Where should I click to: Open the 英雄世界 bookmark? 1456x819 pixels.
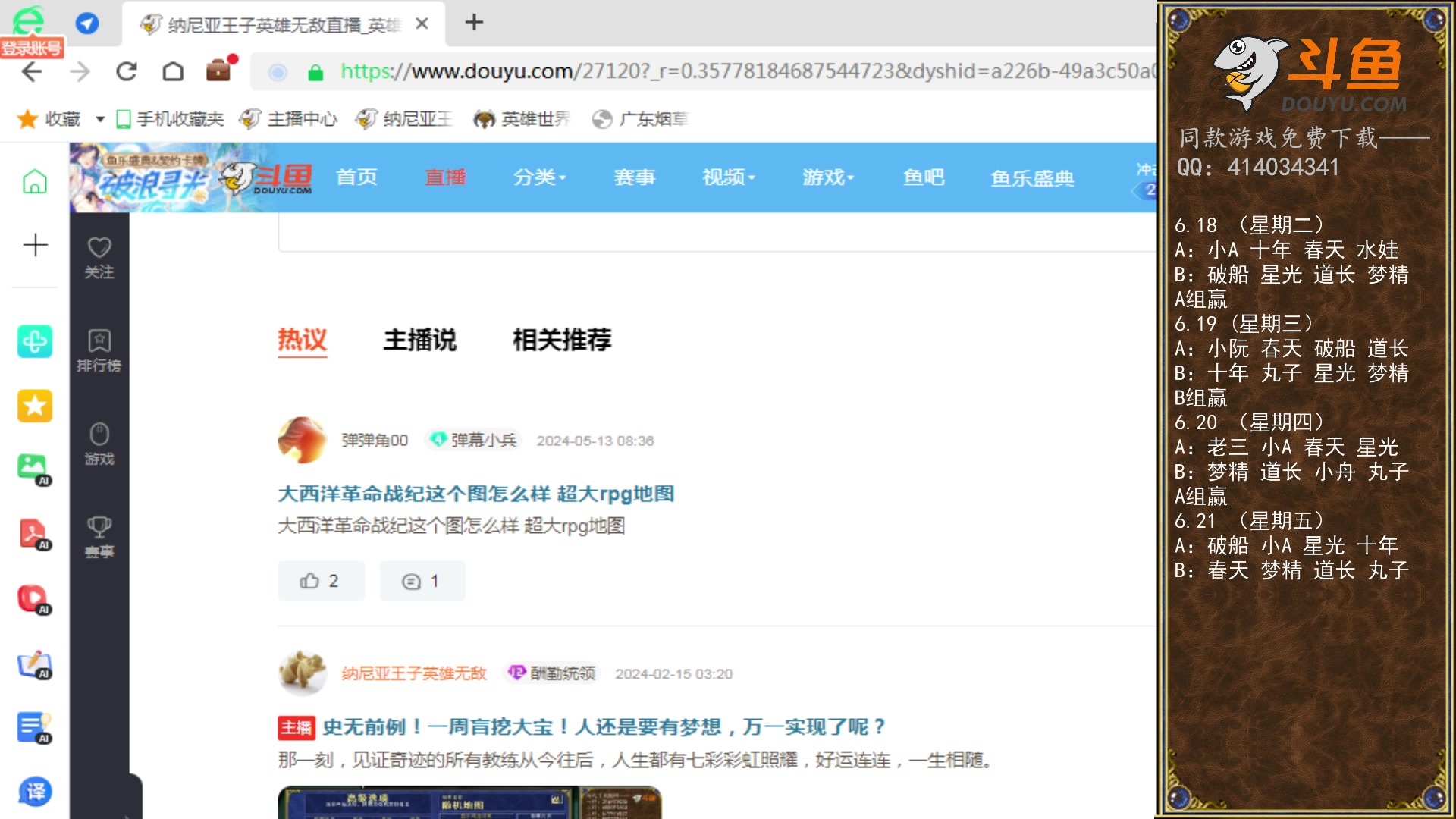(522, 119)
